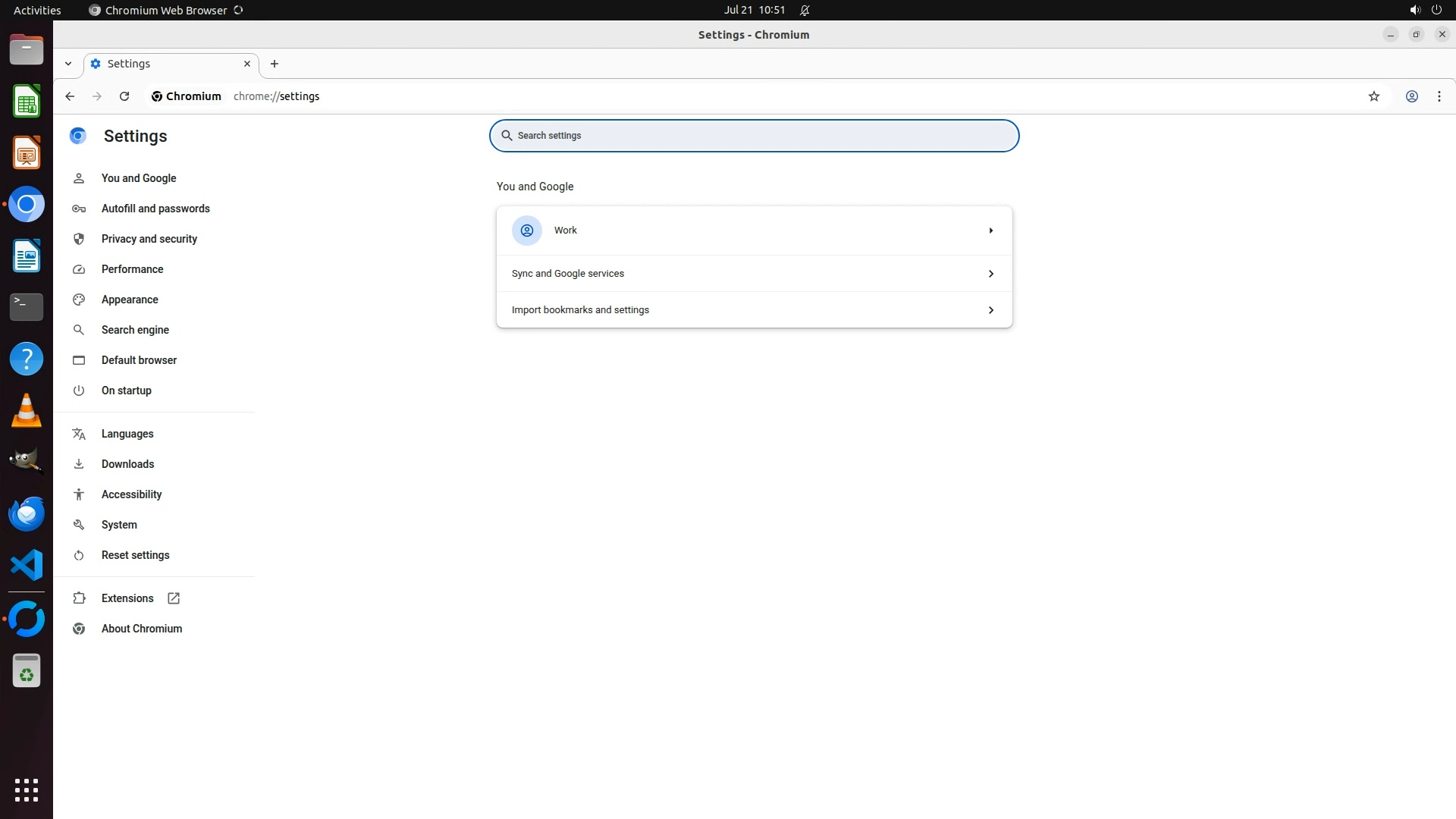Open Sync and Google services chevron

[x=990, y=274]
